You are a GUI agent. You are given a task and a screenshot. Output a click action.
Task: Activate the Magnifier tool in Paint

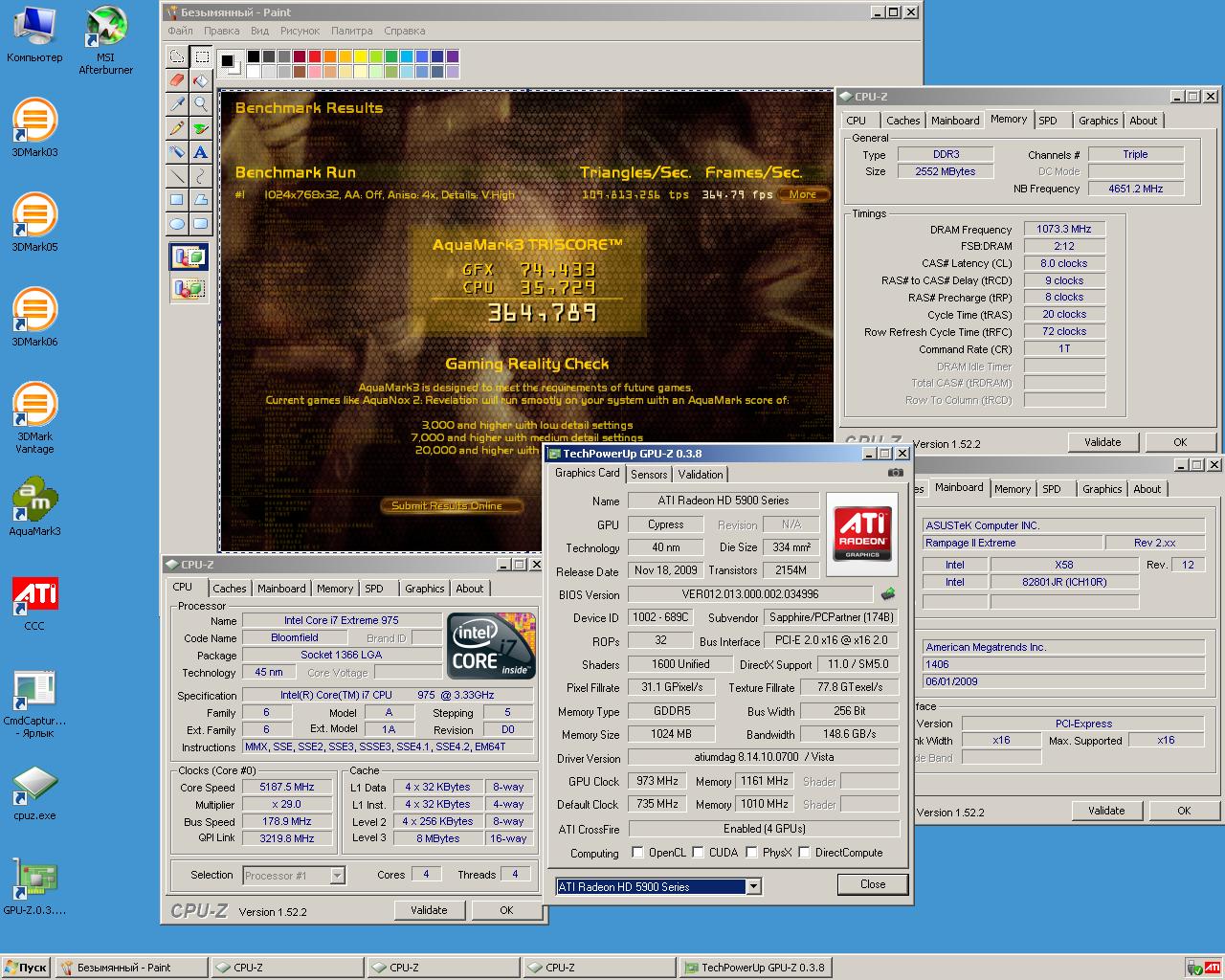point(200,104)
